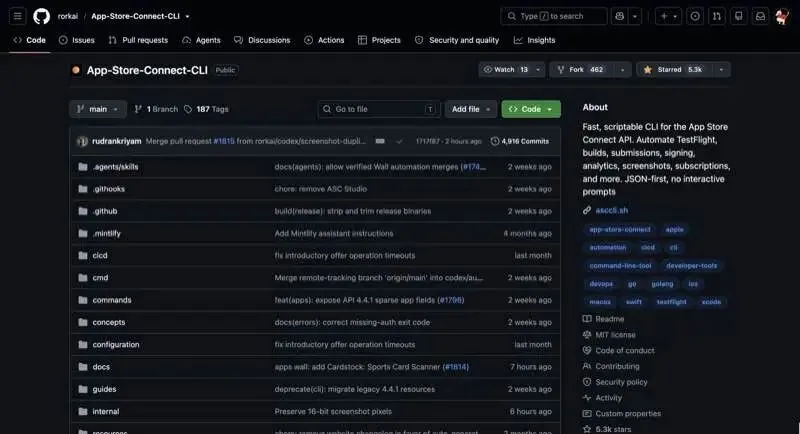Open the asccli.sh website link

coord(611,210)
